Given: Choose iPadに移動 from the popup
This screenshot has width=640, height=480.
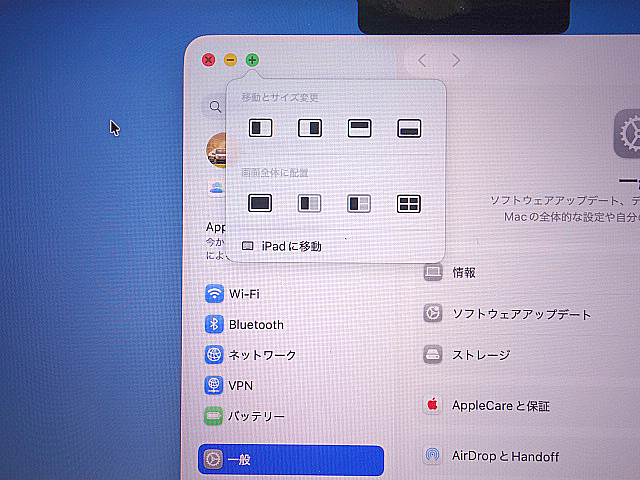Looking at the screenshot, I should tap(290, 246).
